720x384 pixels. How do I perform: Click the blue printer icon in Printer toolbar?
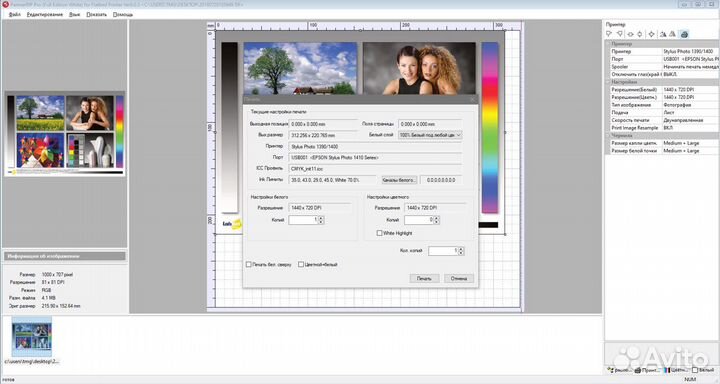pos(684,34)
